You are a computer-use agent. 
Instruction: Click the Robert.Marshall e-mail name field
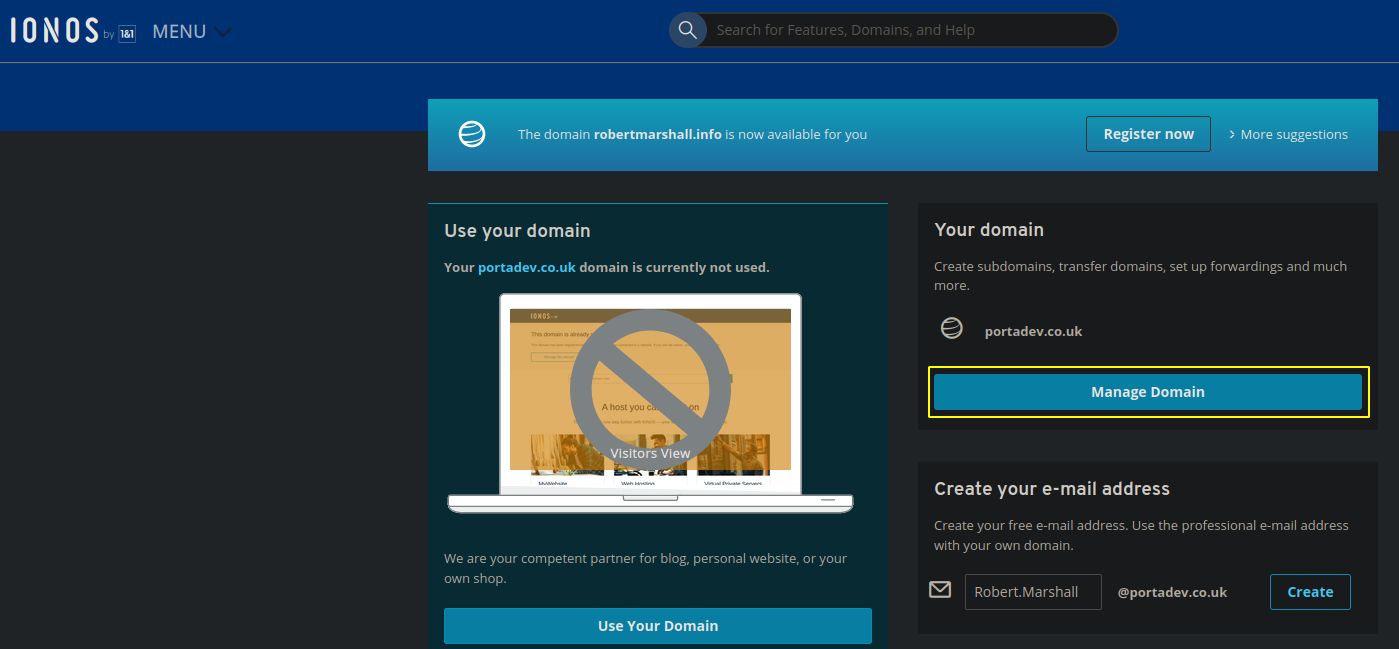[1033, 592]
